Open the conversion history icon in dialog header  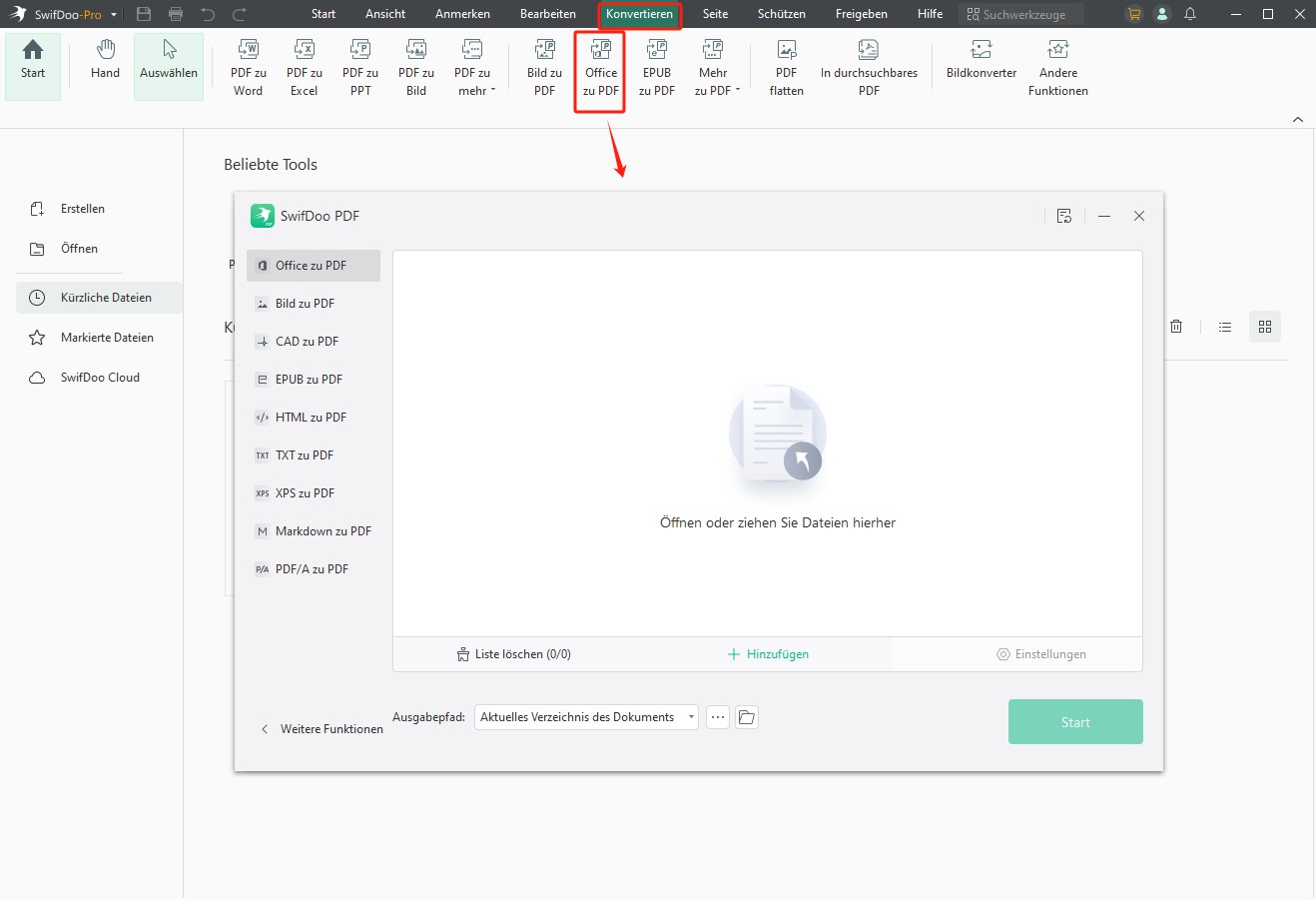pyautogui.click(x=1064, y=216)
